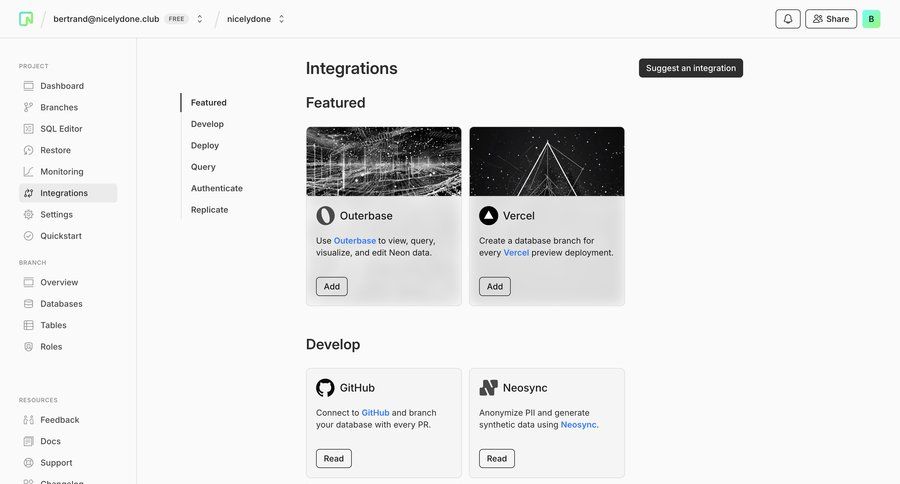Click the Dashboard sidebar icon

tap(28, 86)
